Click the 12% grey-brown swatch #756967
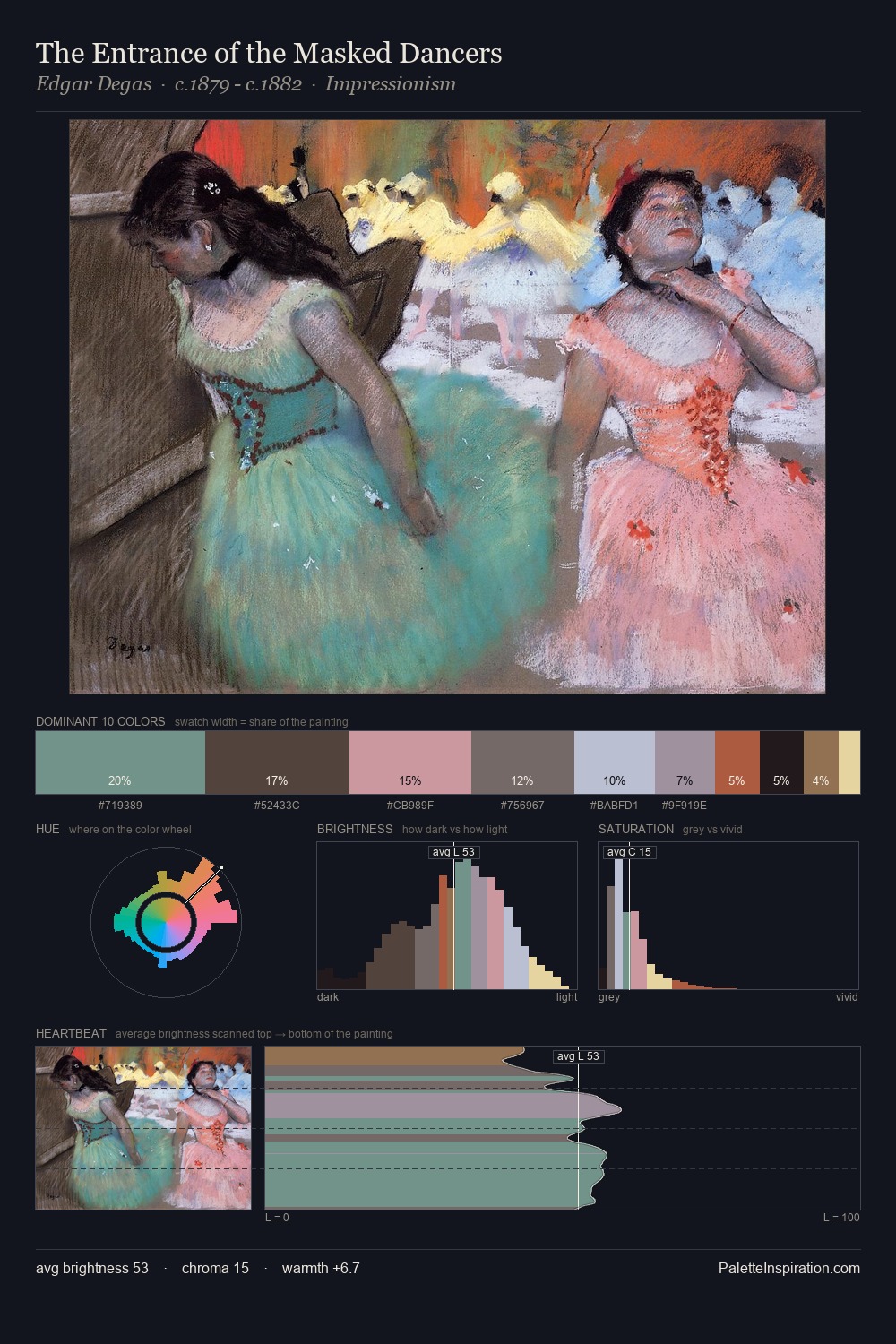The width and height of the screenshot is (896, 1344). click(x=522, y=762)
